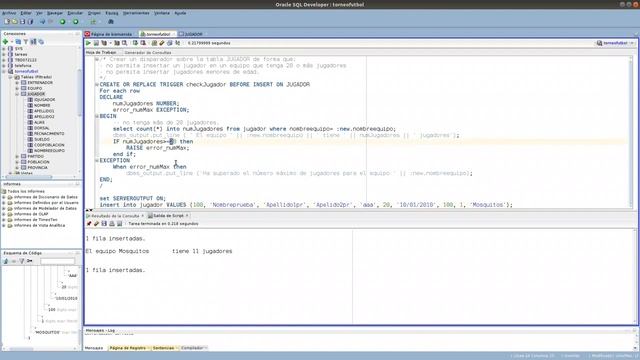Click the Run Script icon beside play
Screen dimensions: 640x360
96,43
